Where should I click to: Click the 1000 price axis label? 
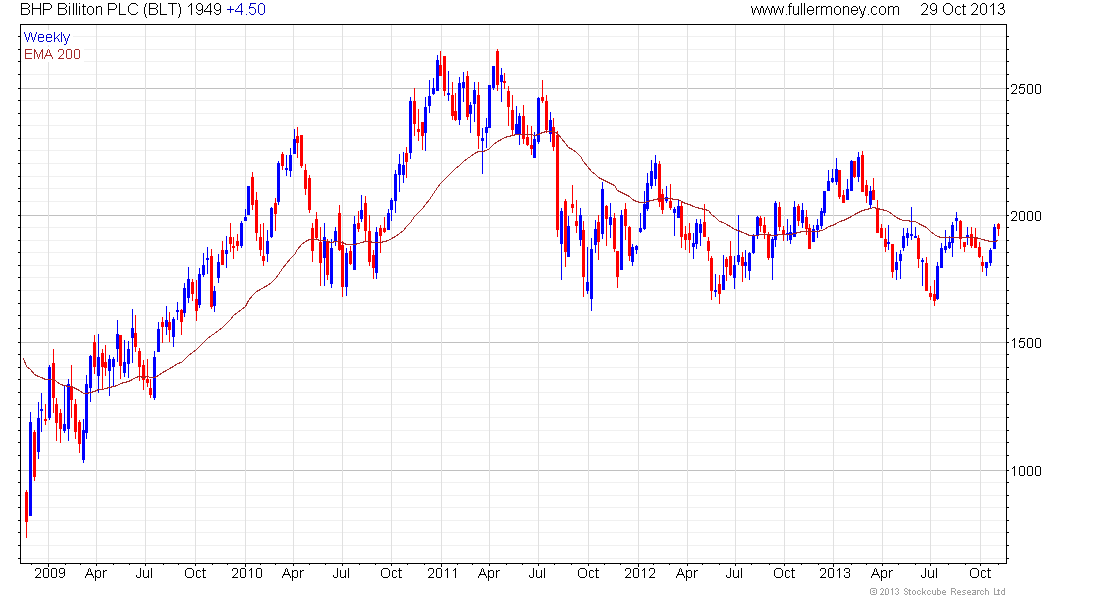tap(1026, 471)
